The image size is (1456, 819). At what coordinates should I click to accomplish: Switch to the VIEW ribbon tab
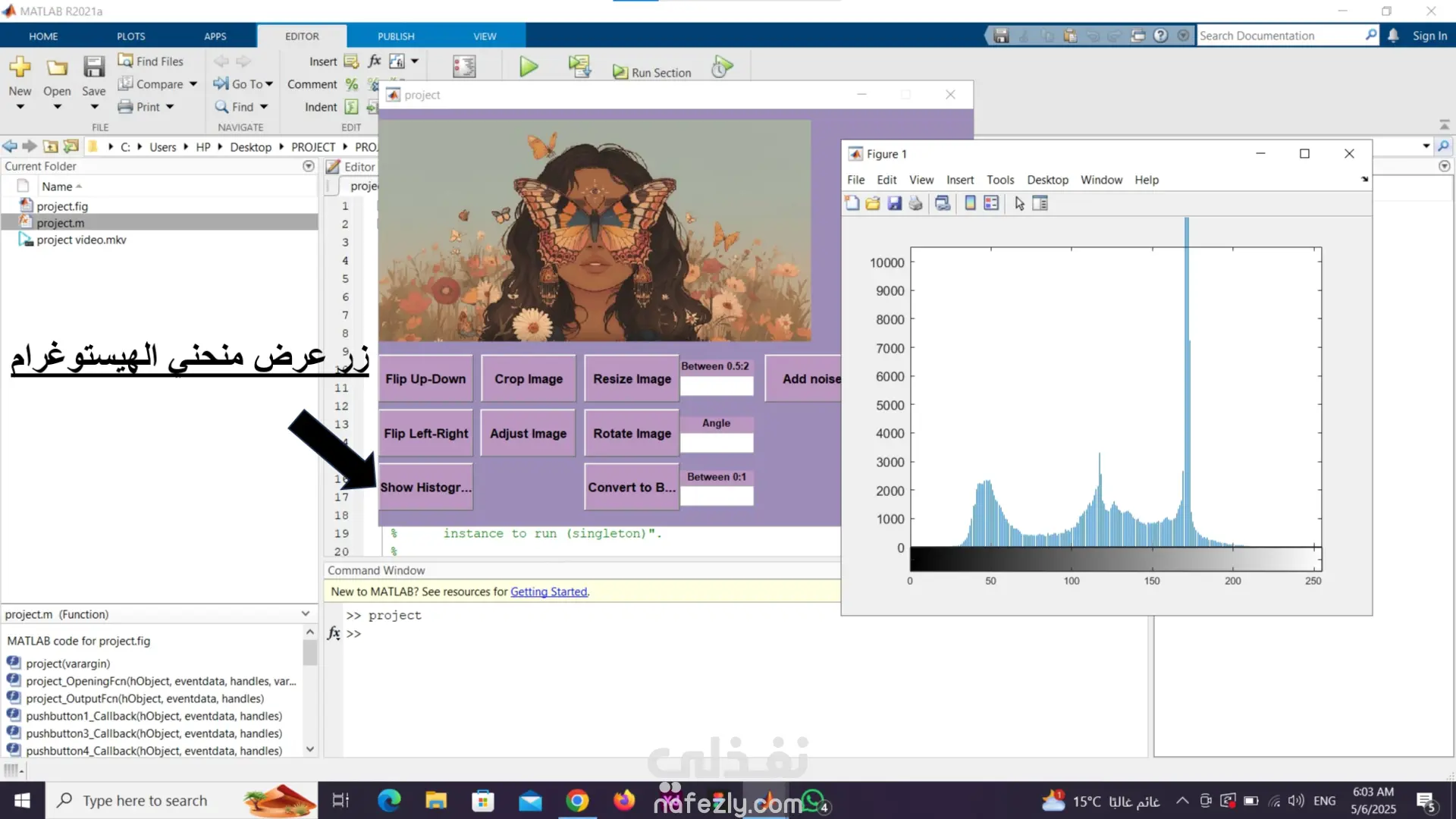[485, 36]
